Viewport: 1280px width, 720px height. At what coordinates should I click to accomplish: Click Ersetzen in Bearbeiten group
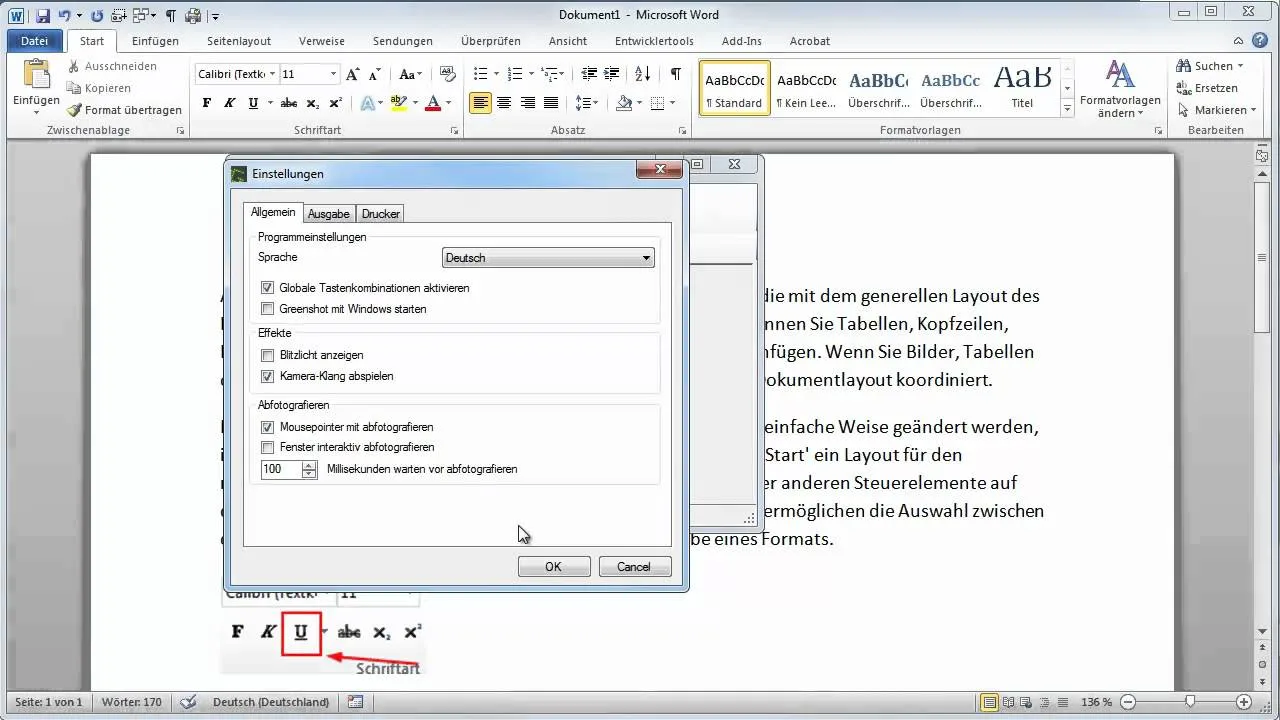[1208, 88]
